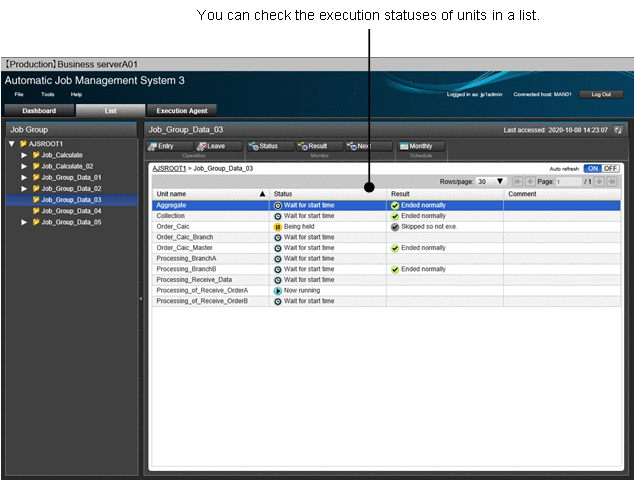The image size is (635, 481).
Task: Expand the Job_Group_Data_05 tree node
Action: point(24,222)
